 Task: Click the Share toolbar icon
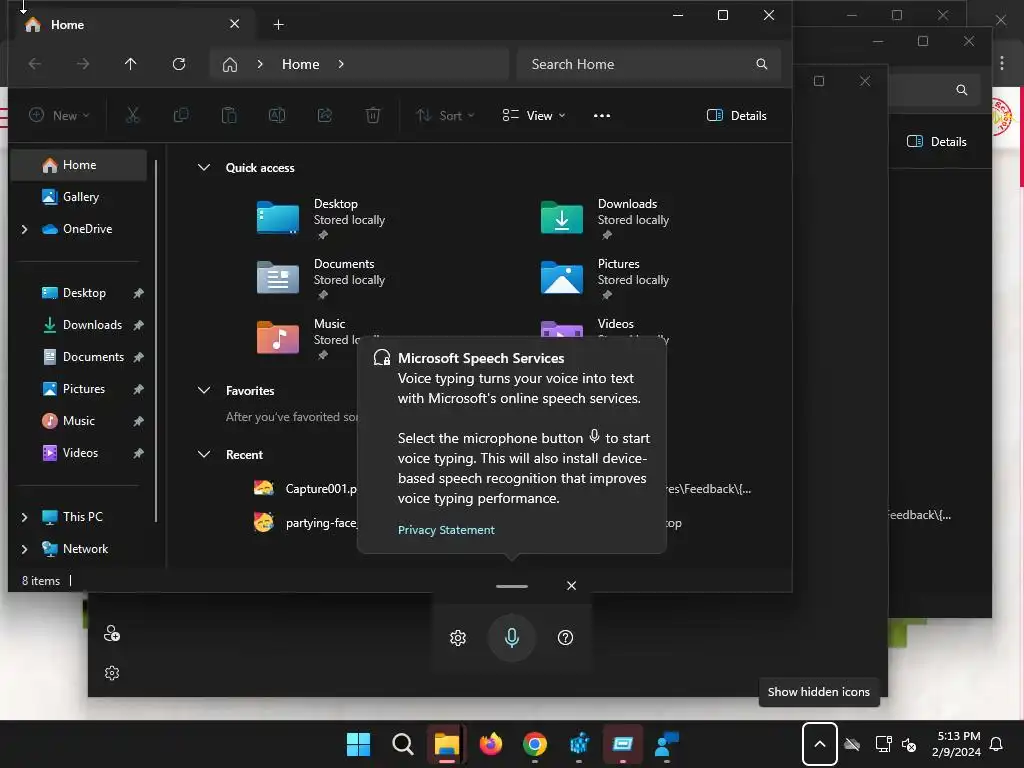pos(325,116)
